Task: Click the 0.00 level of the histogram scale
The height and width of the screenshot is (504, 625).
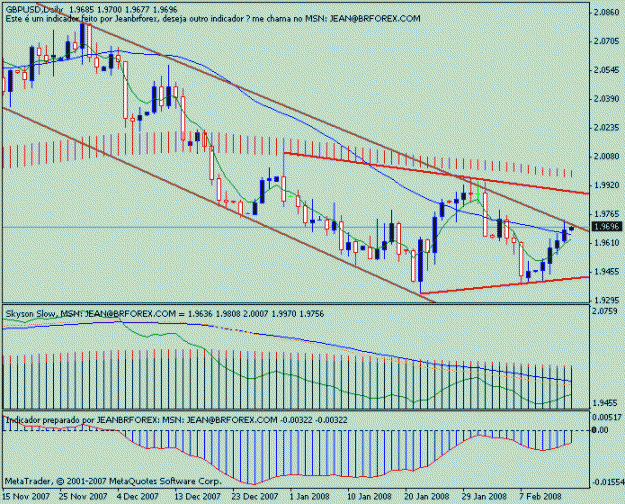Action: pos(600,430)
